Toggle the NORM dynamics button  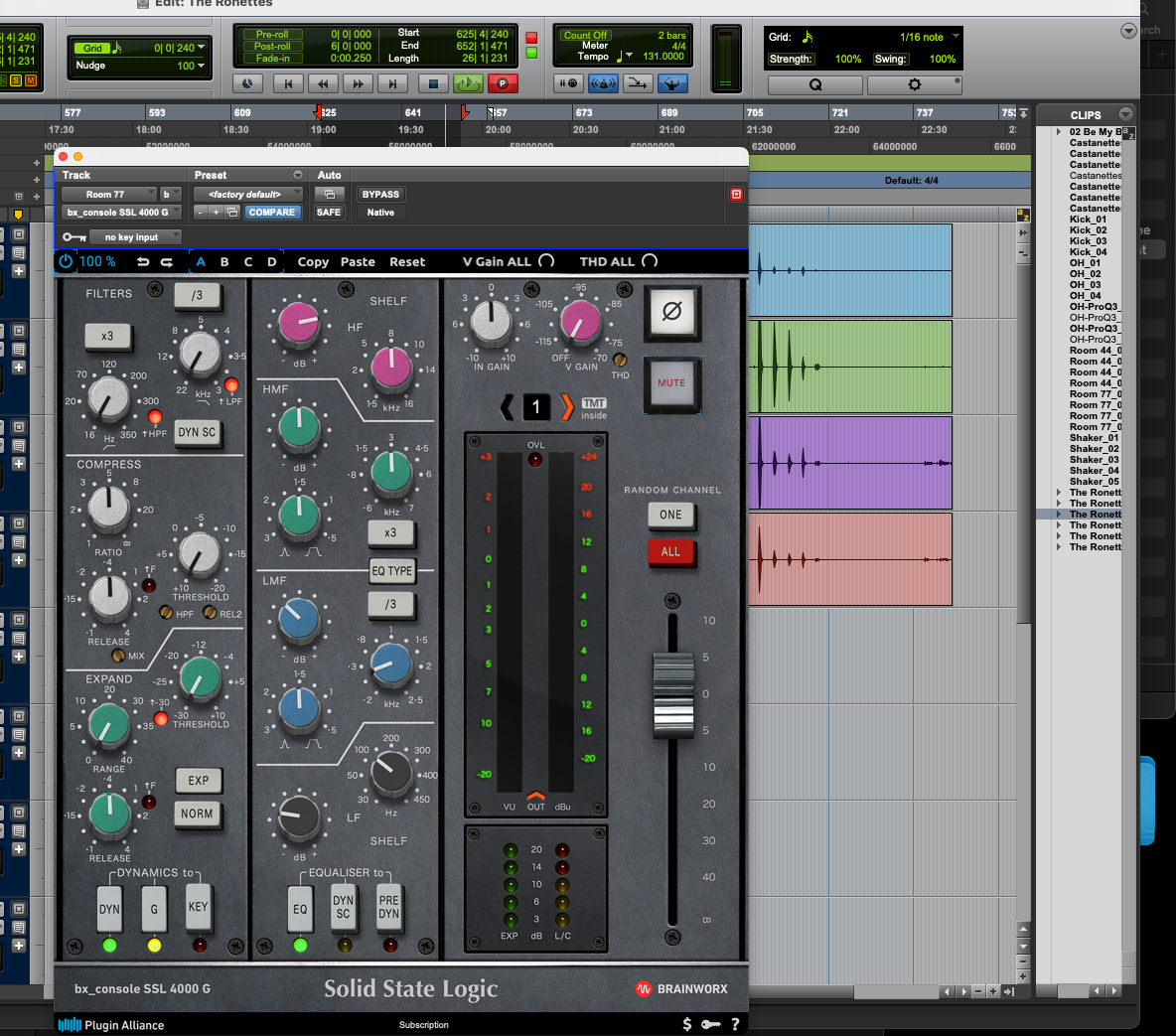point(198,814)
